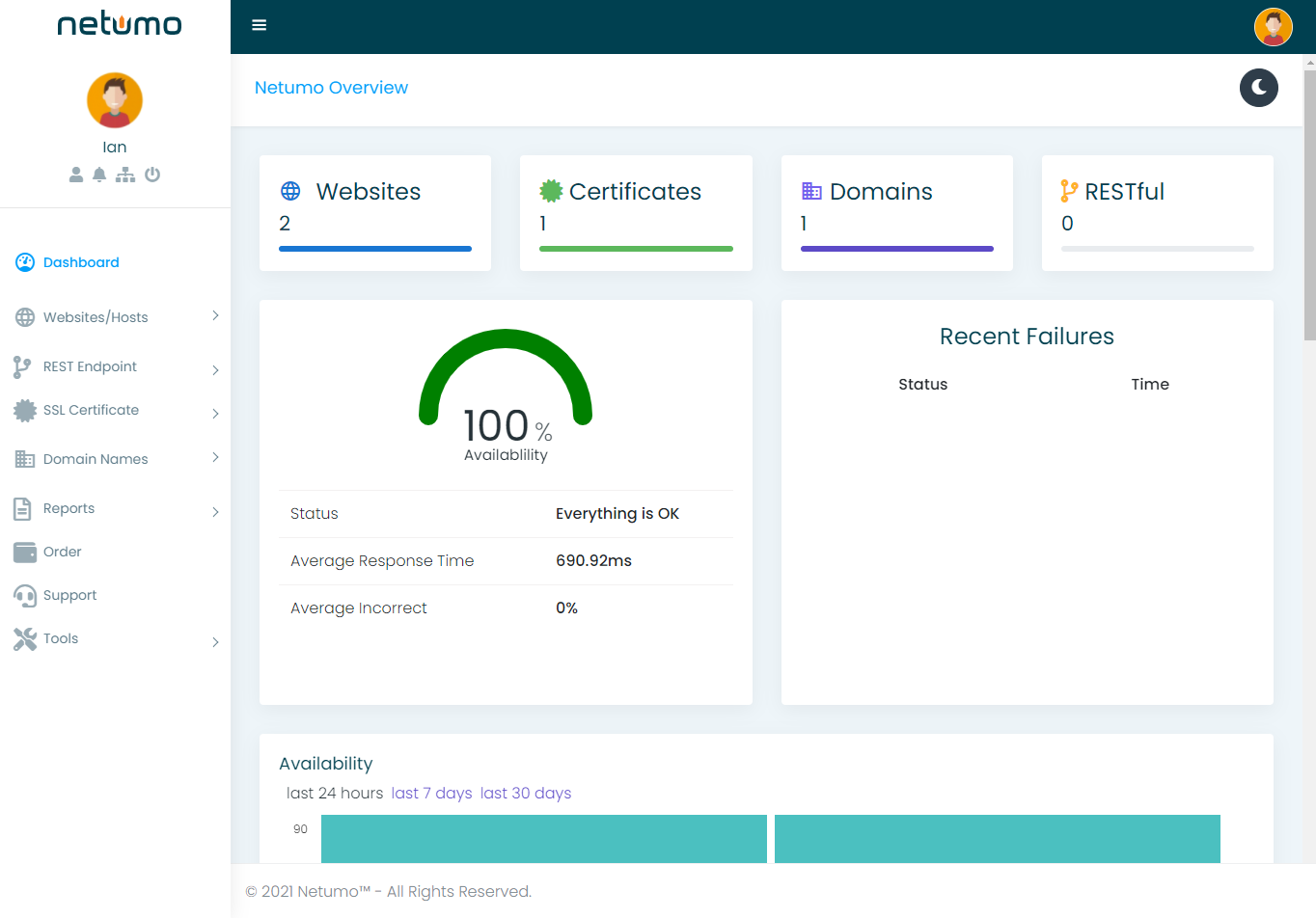Expand the SSL Certificate menu chevron
Screen dimensions: 1316x918
(x=215, y=413)
